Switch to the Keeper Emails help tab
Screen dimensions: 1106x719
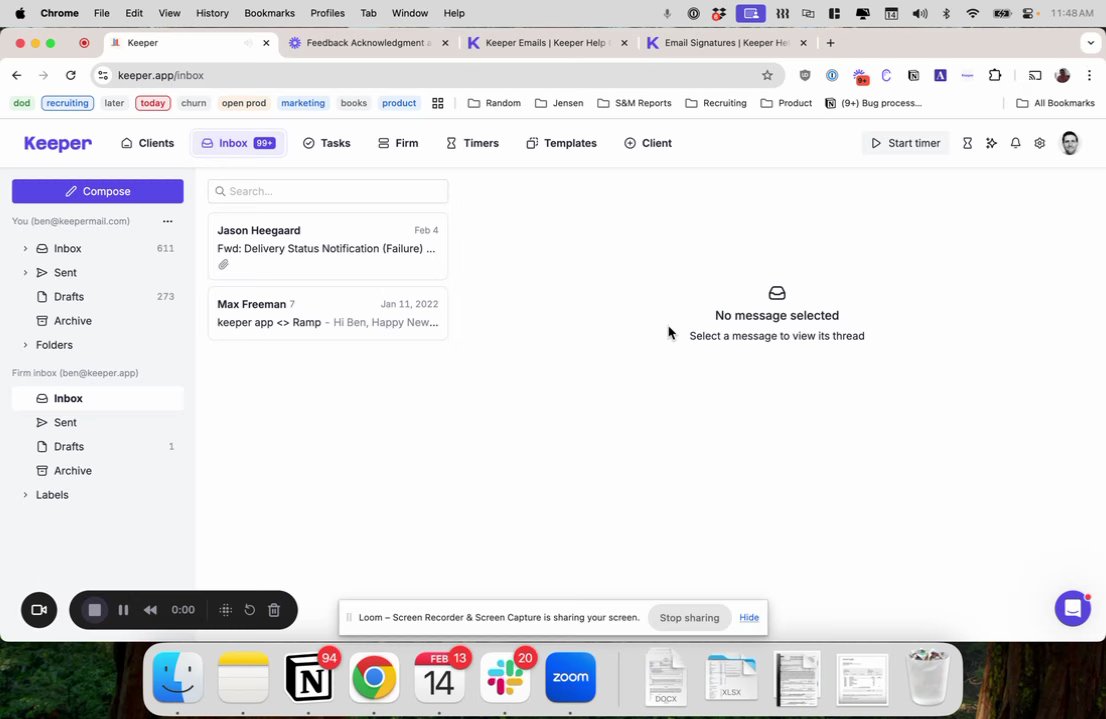click(x=547, y=43)
